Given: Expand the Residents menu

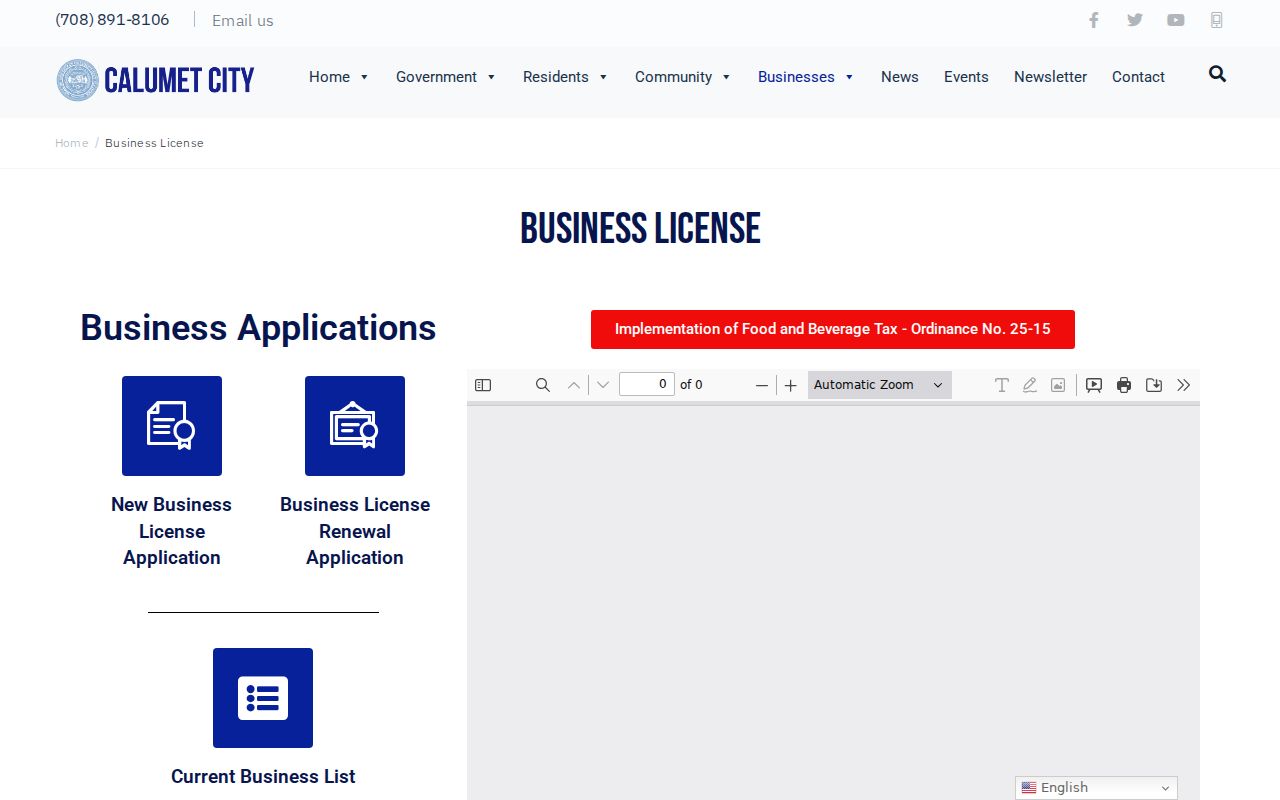Looking at the screenshot, I should pos(565,77).
